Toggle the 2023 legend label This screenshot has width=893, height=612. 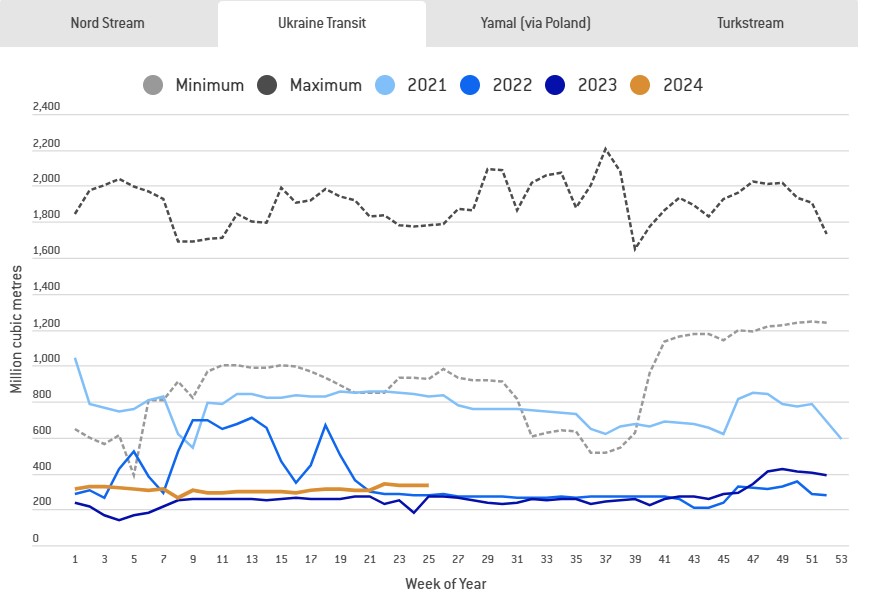(x=599, y=85)
